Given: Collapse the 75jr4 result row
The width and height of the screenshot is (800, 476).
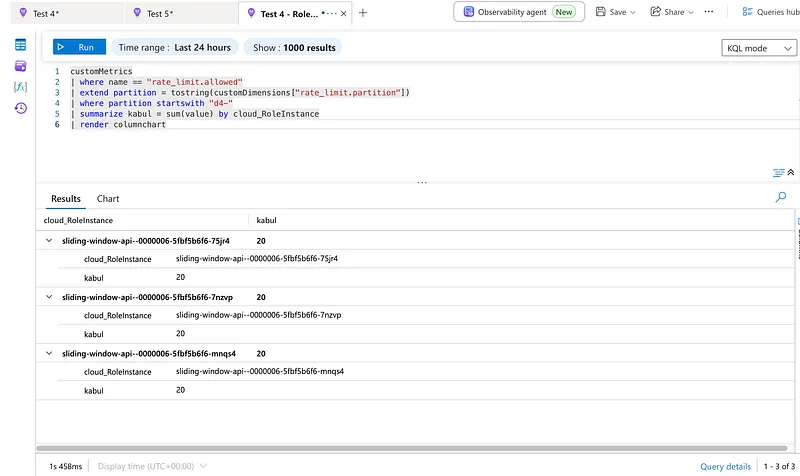Looking at the screenshot, I should pyautogui.click(x=49, y=240).
